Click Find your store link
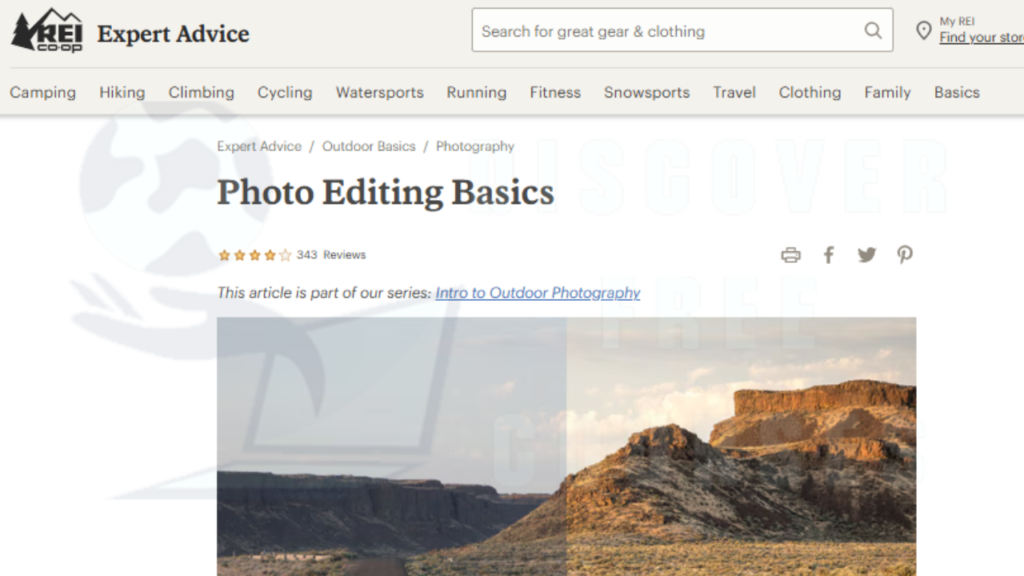Screen dimensions: 1024x576 click(981, 38)
